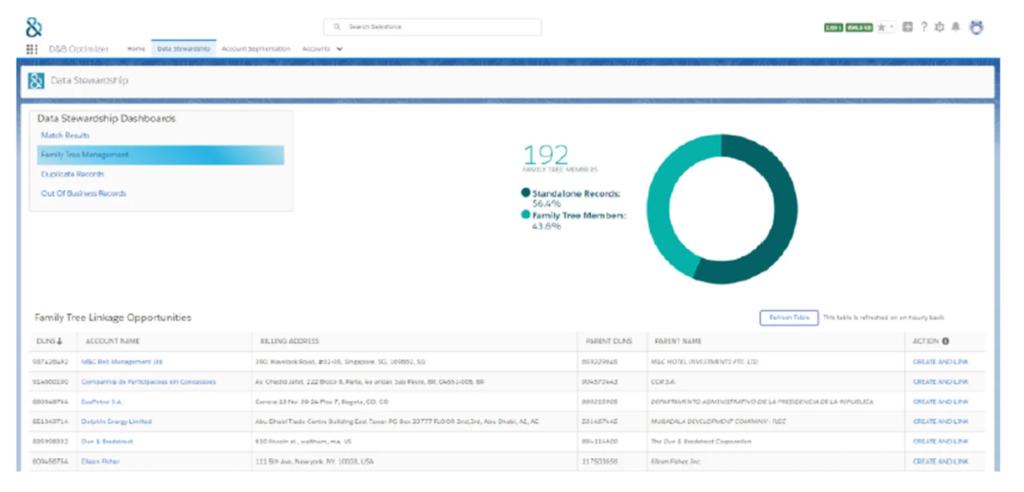Open the EcoPetrol S.A. account link

pos(102,402)
